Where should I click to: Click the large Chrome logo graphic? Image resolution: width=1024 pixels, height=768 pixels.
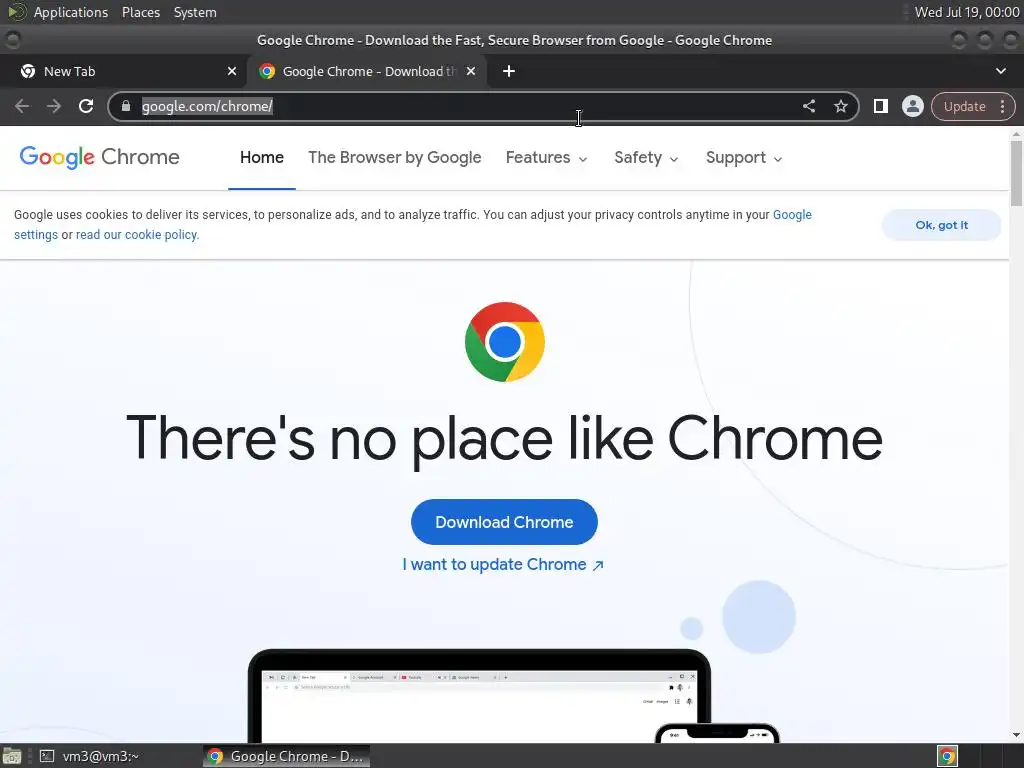(505, 342)
